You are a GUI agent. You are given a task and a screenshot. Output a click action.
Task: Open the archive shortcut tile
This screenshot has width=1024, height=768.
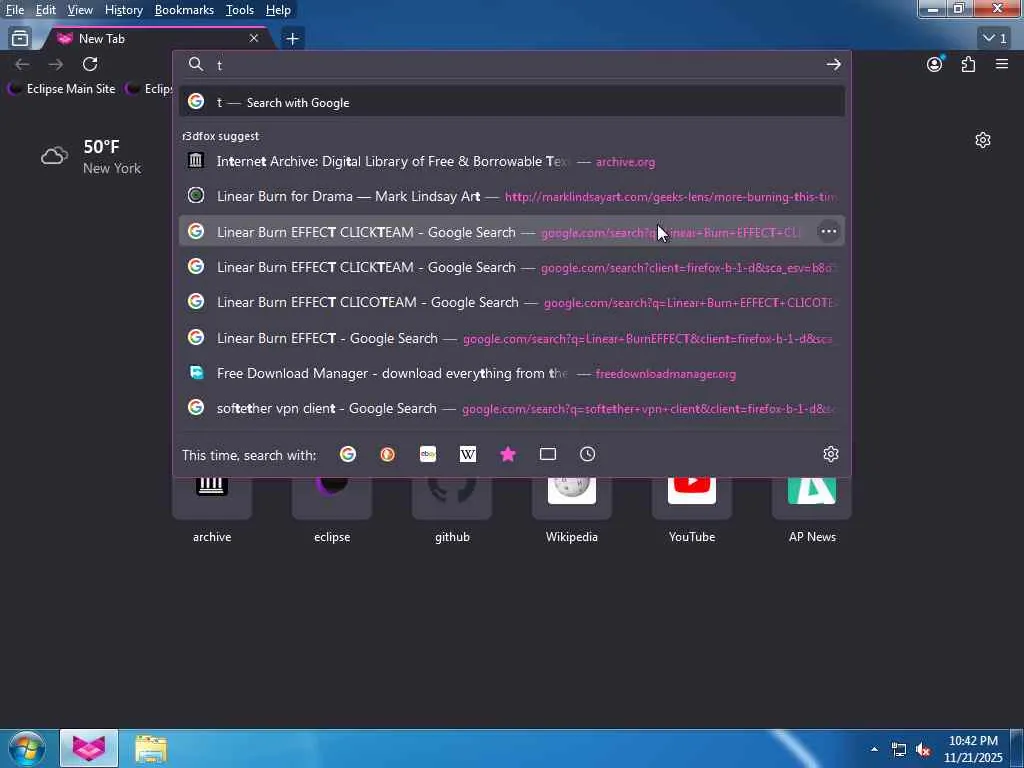212,498
